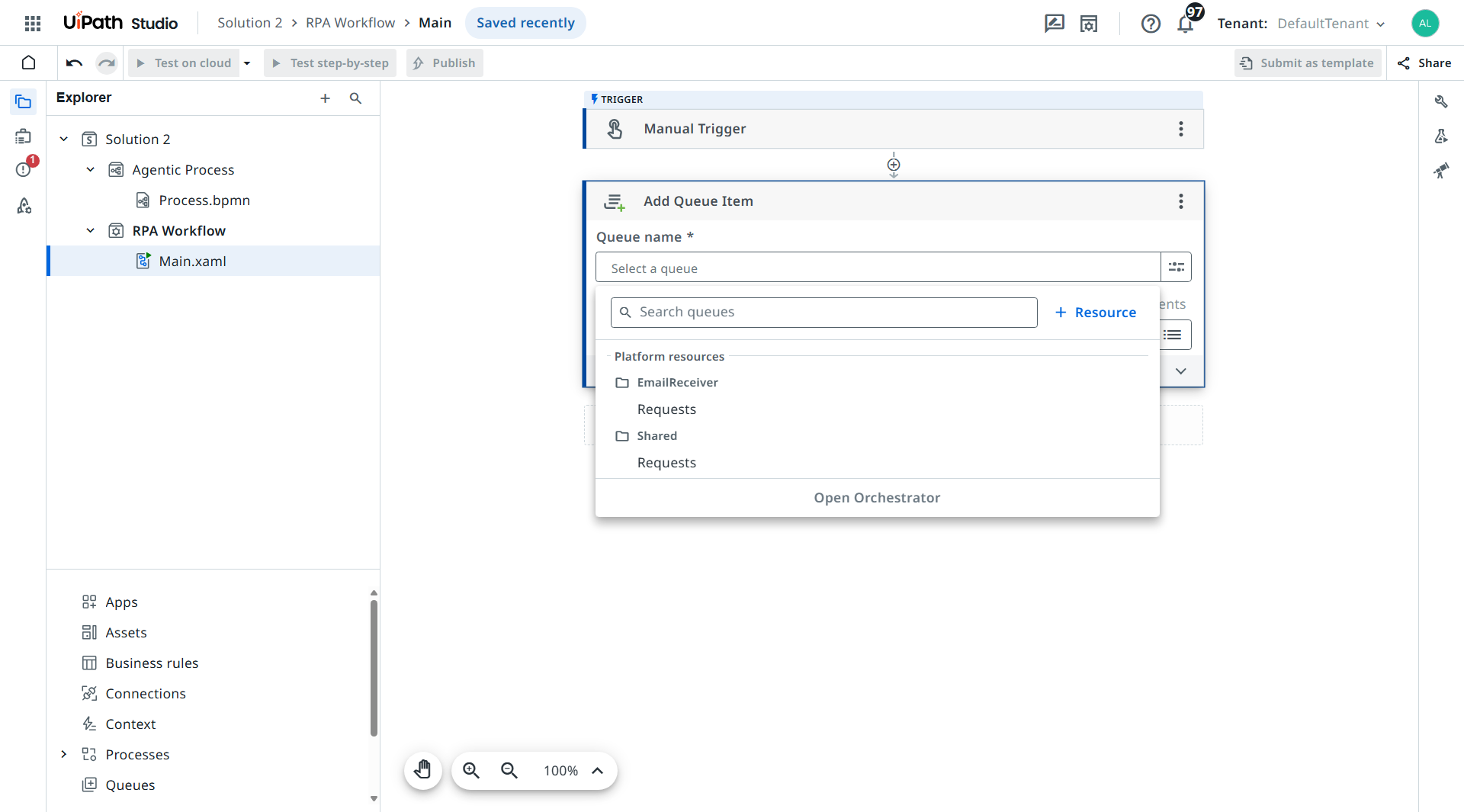Focus the Search queues field
Image resolution: width=1464 pixels, height=812 pixels.
pos(824,313)
